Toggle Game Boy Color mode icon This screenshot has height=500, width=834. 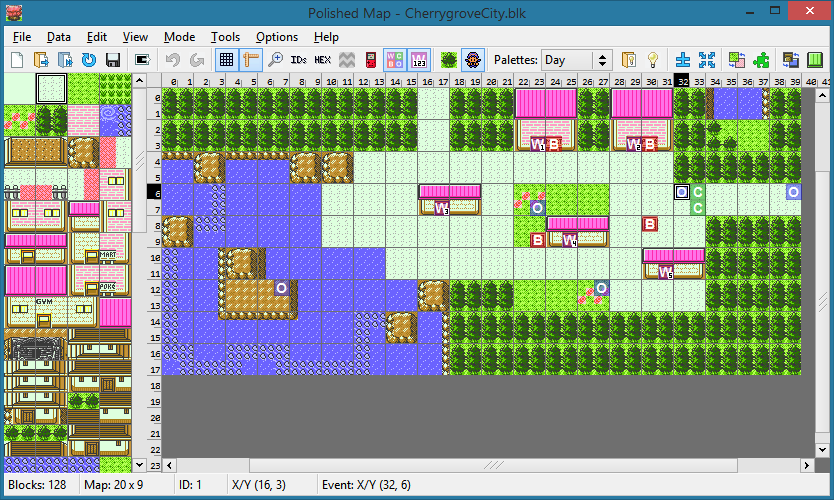371,60
